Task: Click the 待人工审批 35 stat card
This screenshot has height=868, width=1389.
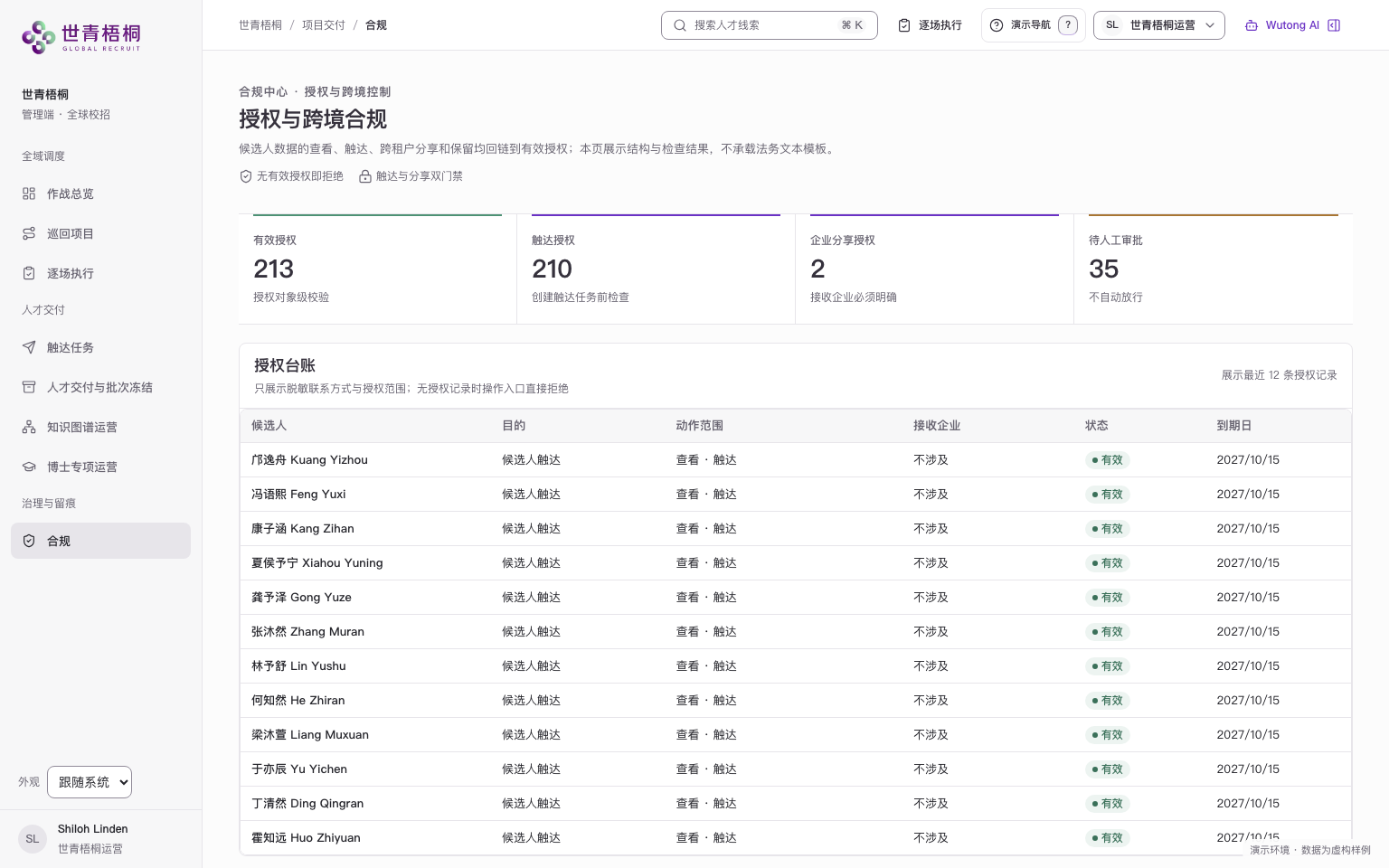Action: 1213,269
